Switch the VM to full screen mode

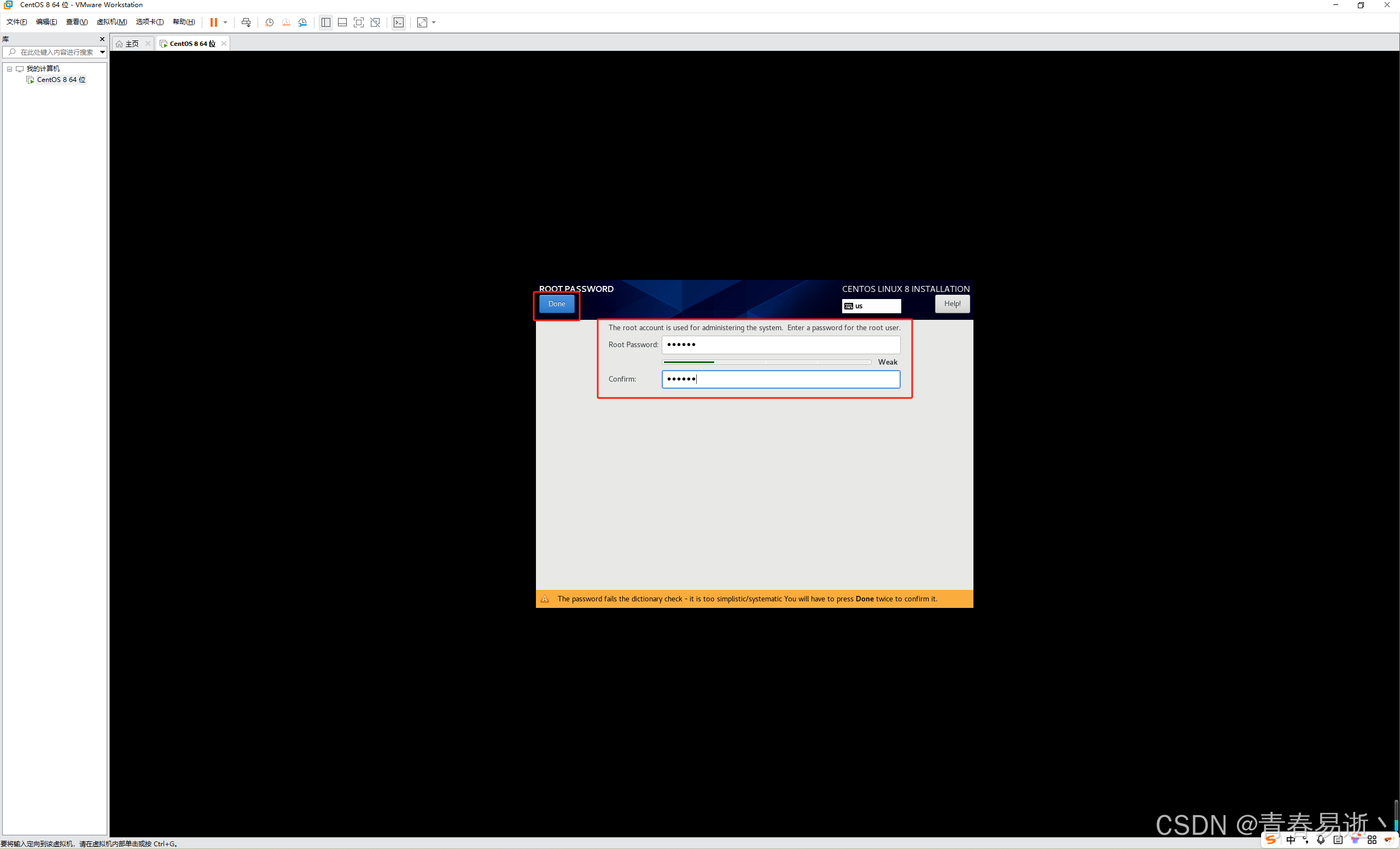pos(359,22)
